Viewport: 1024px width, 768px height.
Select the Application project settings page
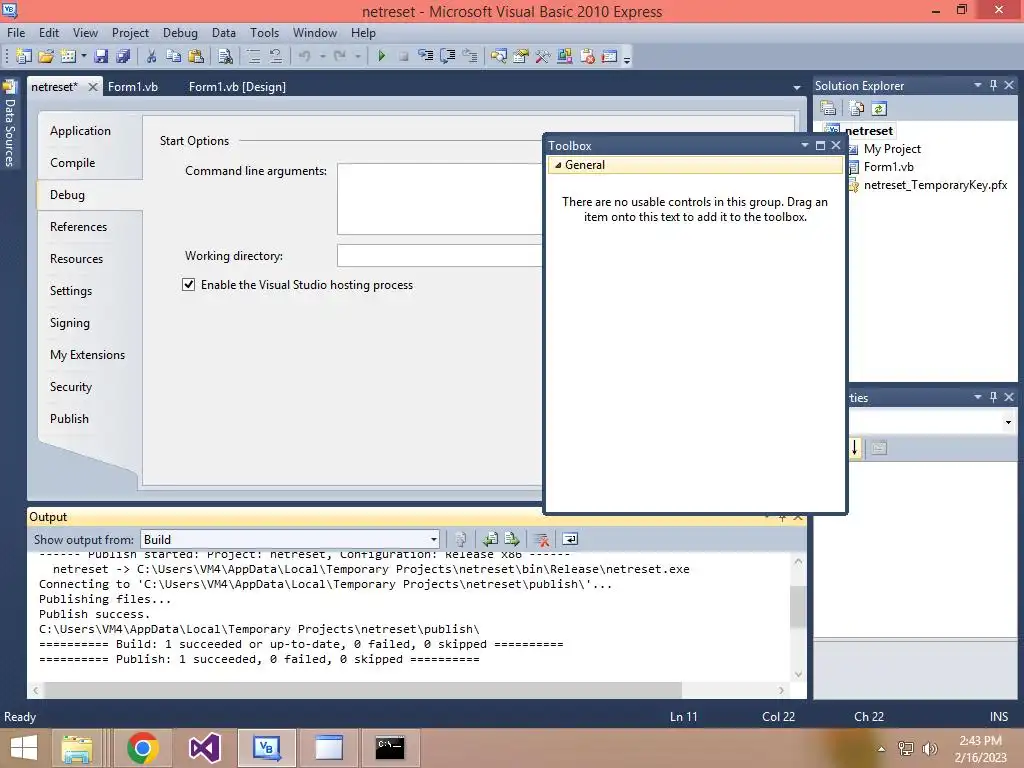point(80,131)
